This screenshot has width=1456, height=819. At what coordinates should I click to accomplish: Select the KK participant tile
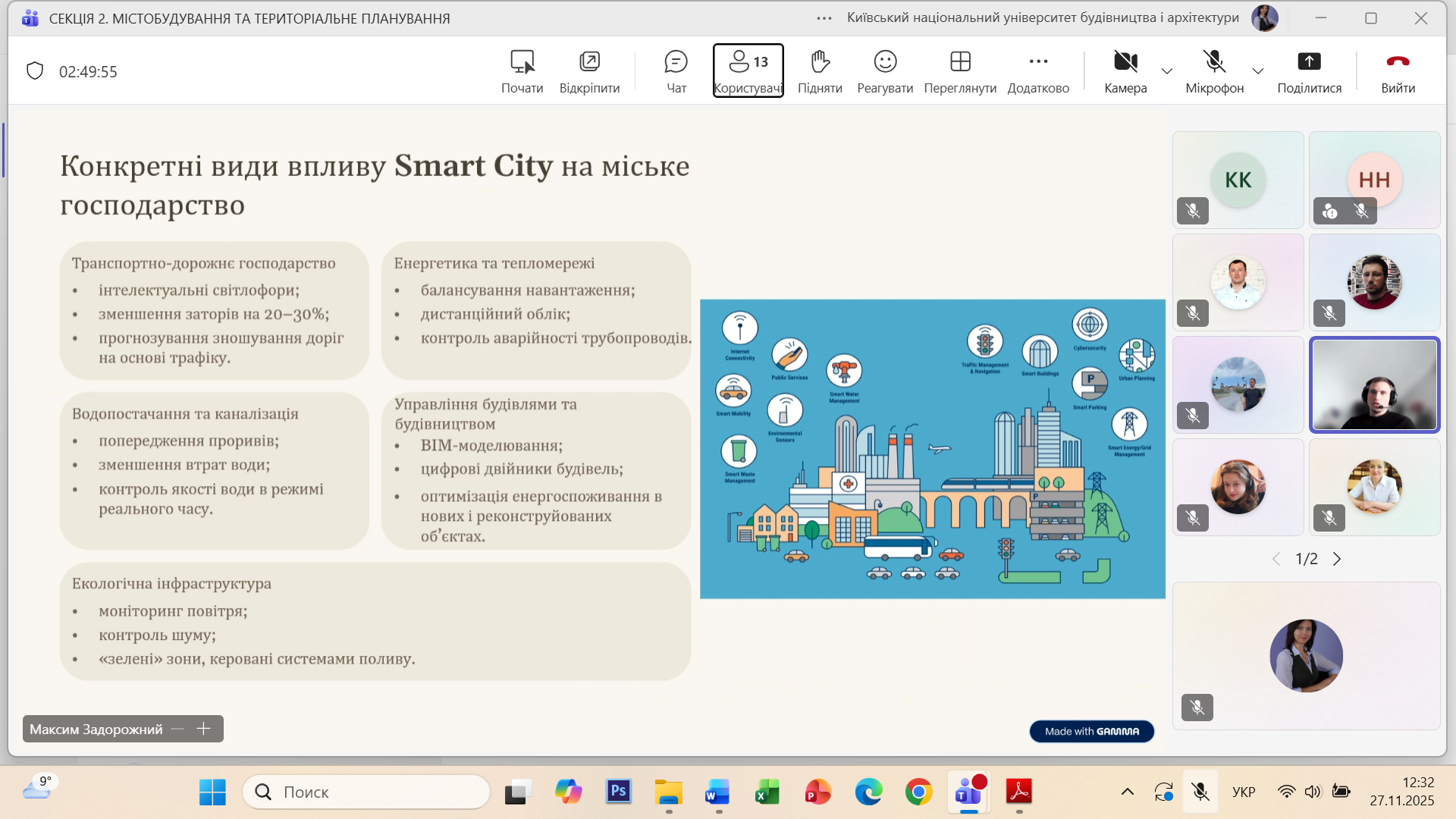coord(1238,180)
